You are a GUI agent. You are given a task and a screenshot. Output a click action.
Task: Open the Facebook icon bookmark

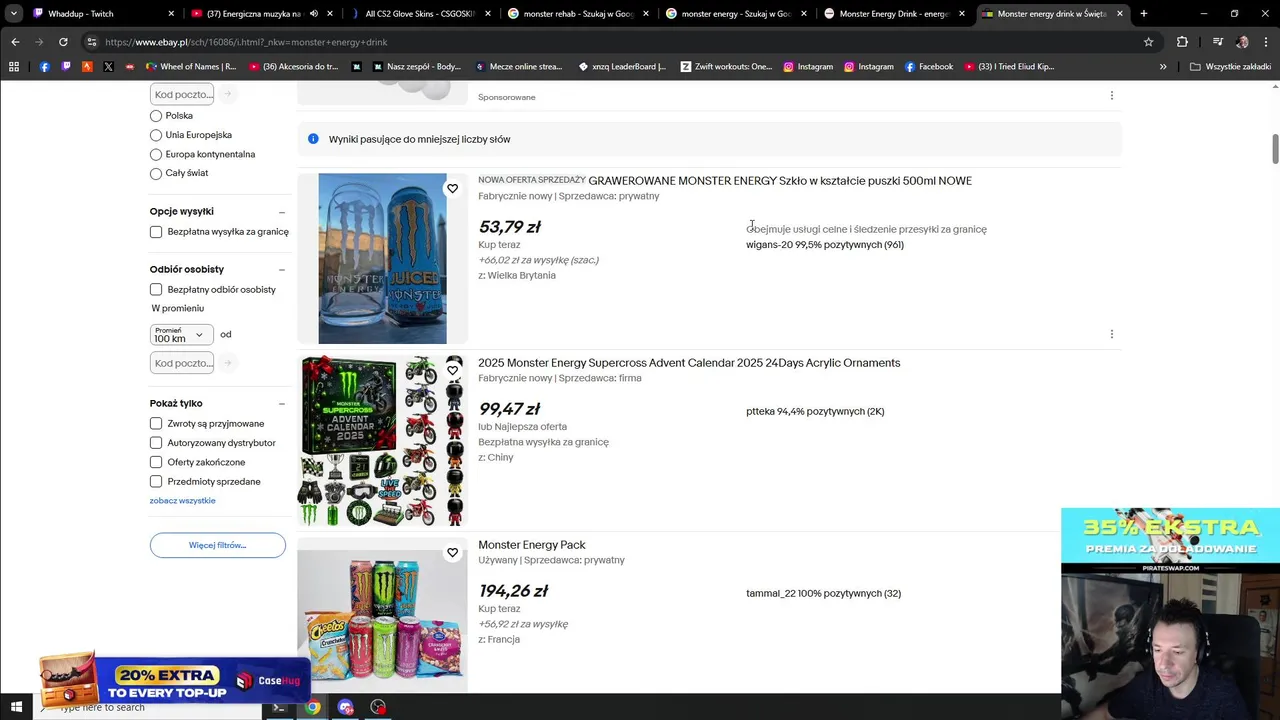tap(45, 67)
